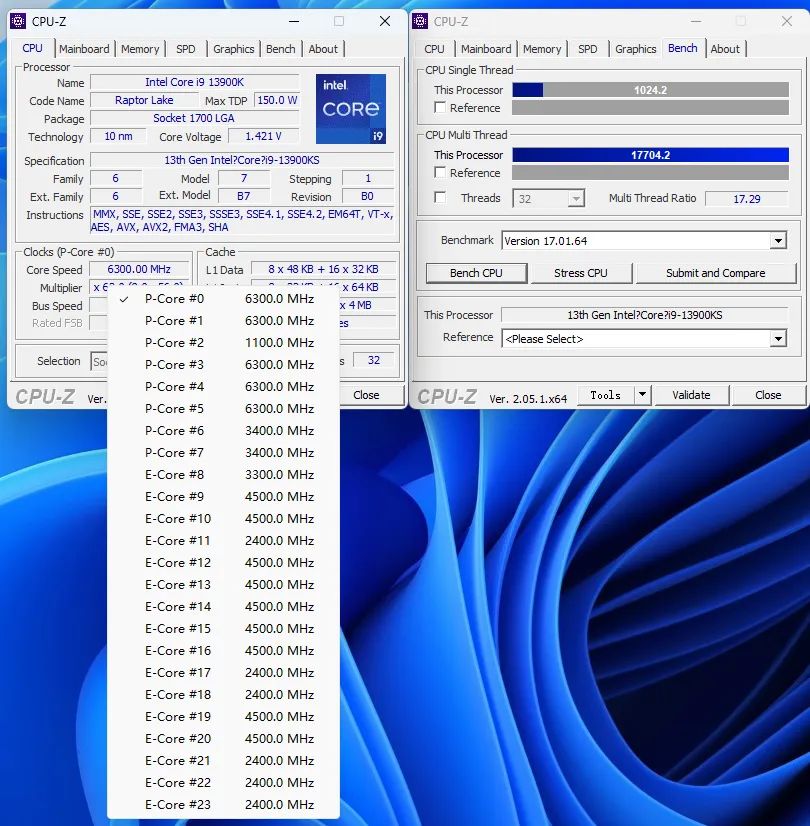Screen dimensions: 810x826
Task: Click the CPU-Z icon in left window title bar
Action: pyautogui.click(x=19, y=21)
